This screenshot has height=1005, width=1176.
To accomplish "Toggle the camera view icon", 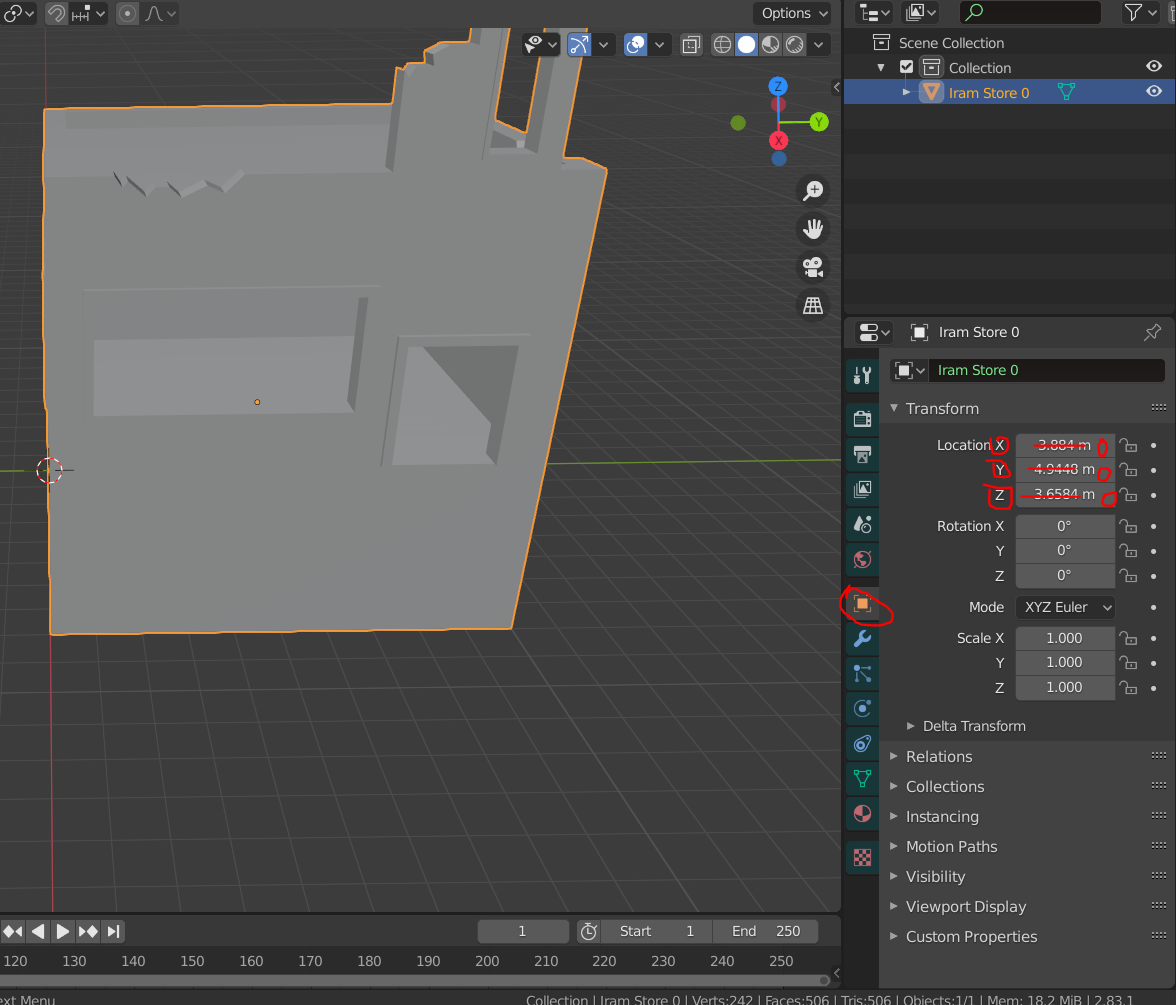I will click(x=813, y=267).
